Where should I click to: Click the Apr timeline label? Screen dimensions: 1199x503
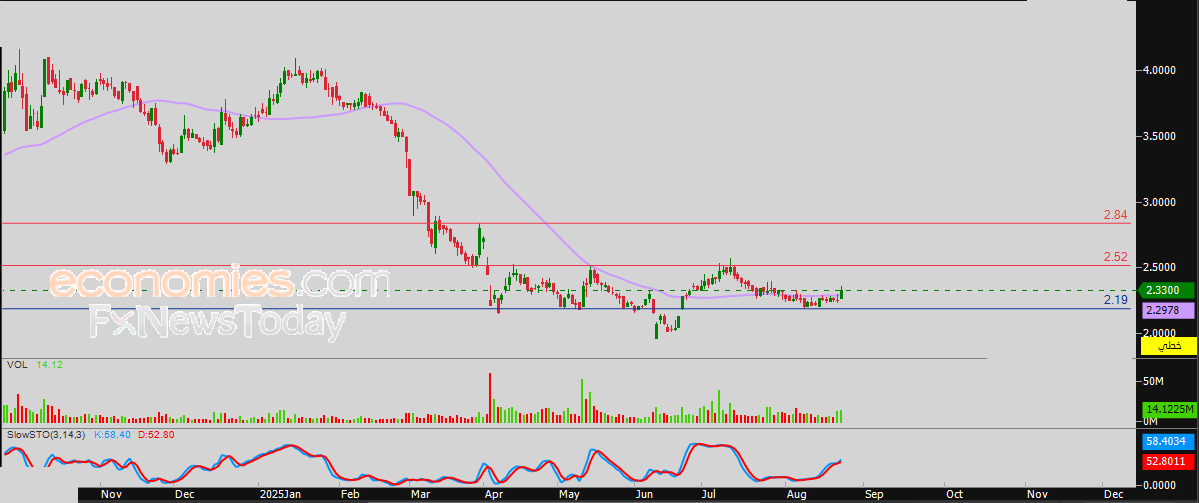pyautogui.click(x=496, y=495)
